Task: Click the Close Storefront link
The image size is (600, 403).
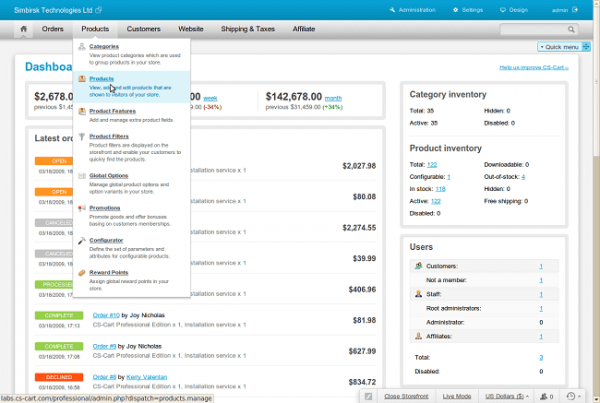Action: coord(406,396)
